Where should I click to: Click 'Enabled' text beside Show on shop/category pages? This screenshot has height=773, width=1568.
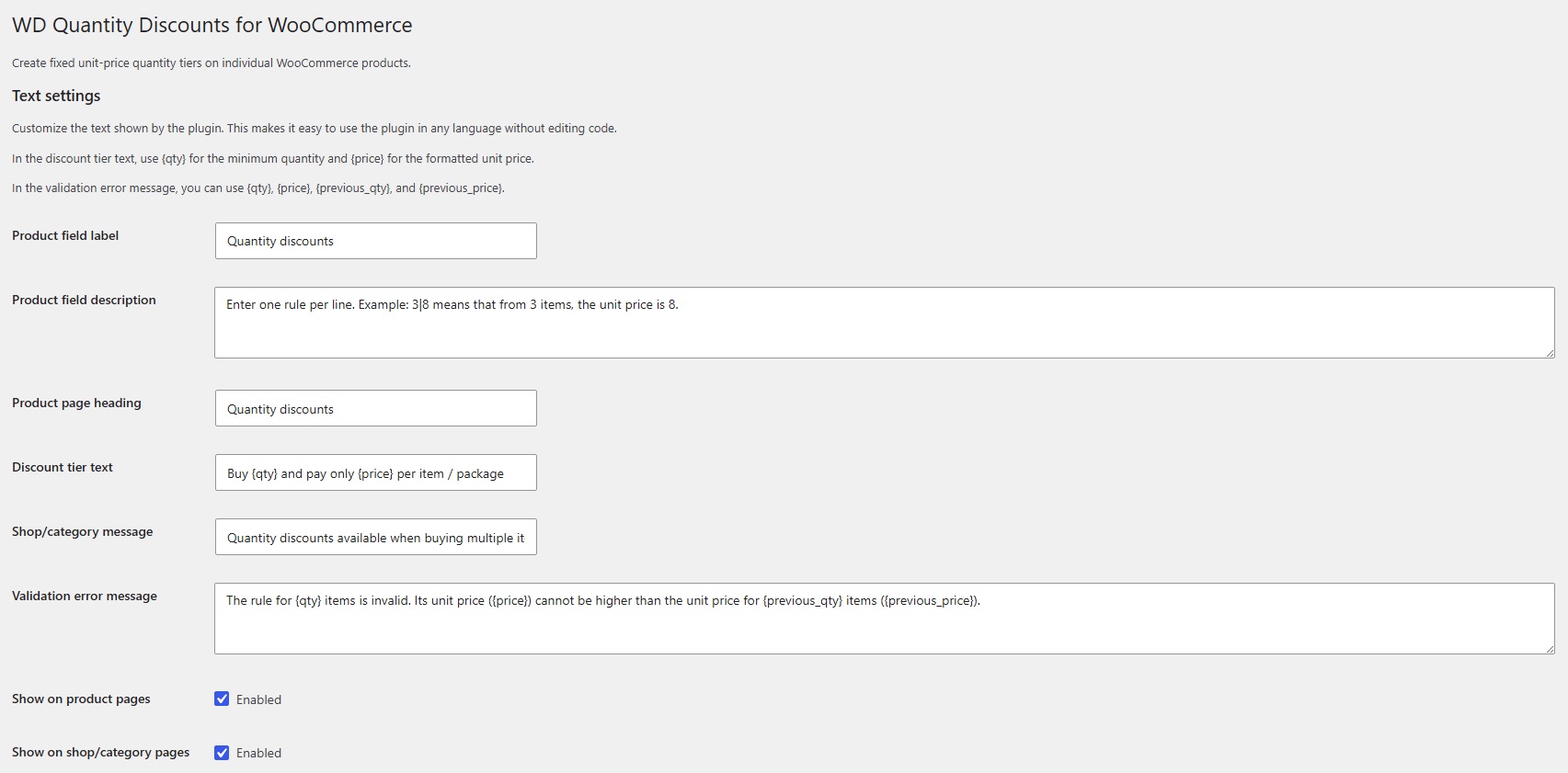pos(258,753)
